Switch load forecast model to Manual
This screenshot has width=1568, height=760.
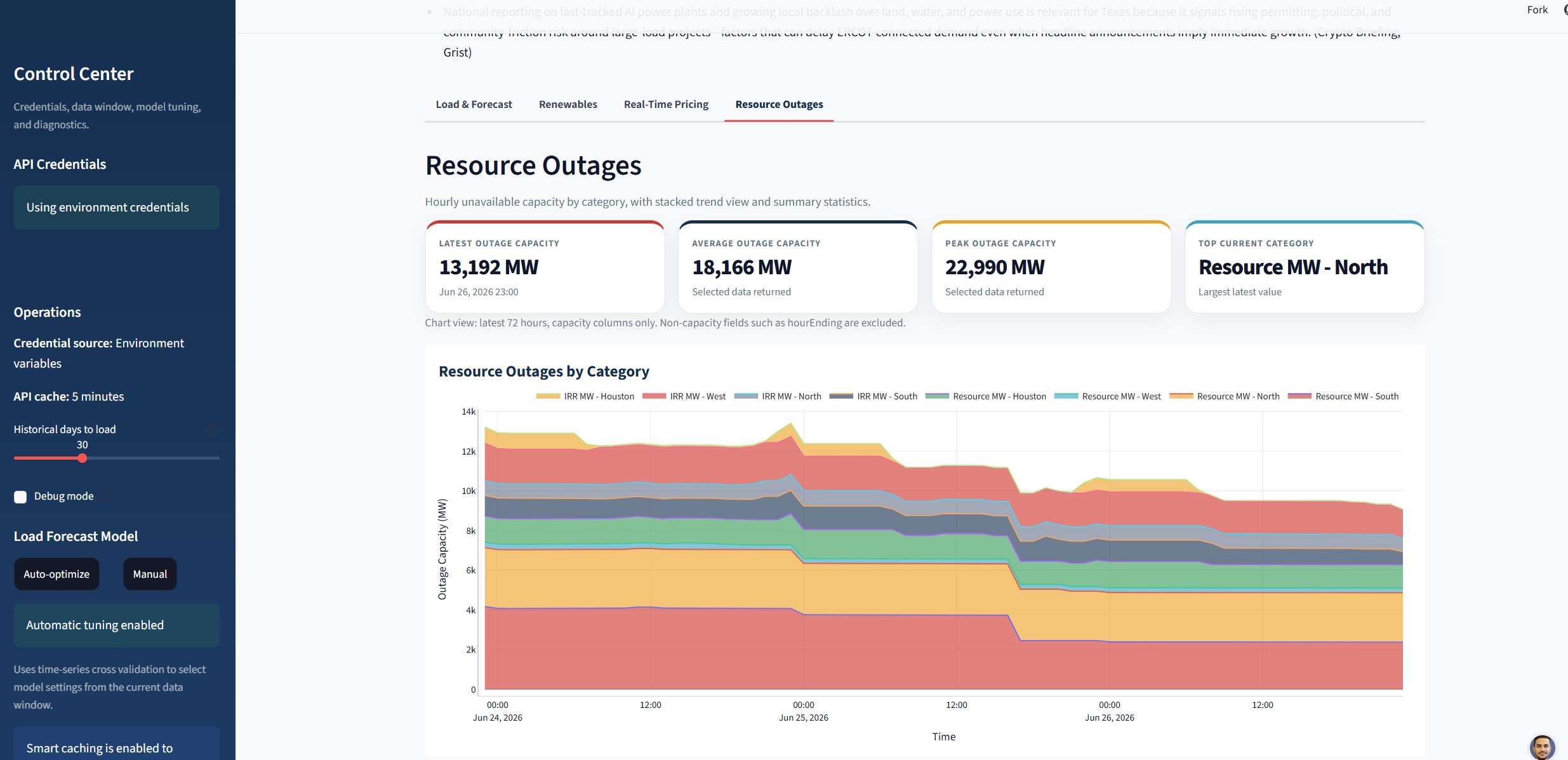pyautogui.click(x=150, y=574)
